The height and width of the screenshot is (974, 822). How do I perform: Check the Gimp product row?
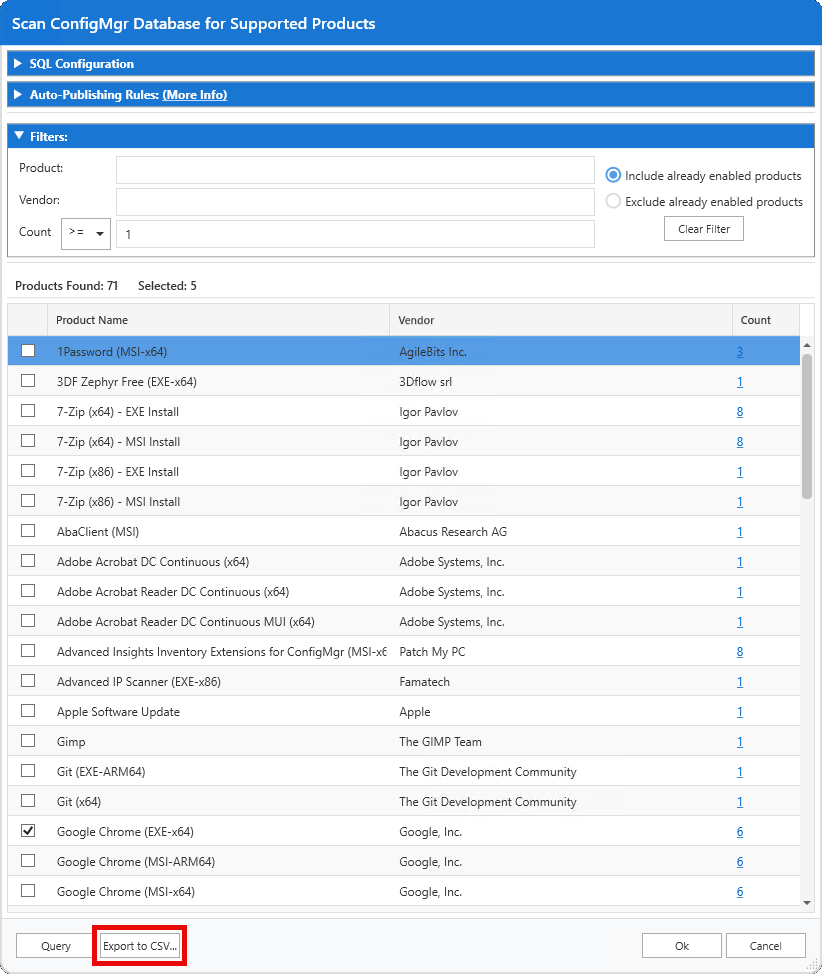tap(28, 741)
